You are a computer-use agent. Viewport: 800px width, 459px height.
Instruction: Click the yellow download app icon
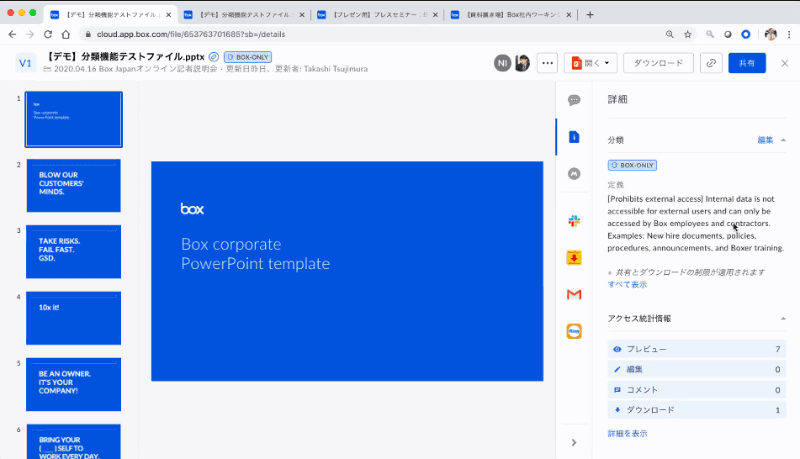pos(574,258)
